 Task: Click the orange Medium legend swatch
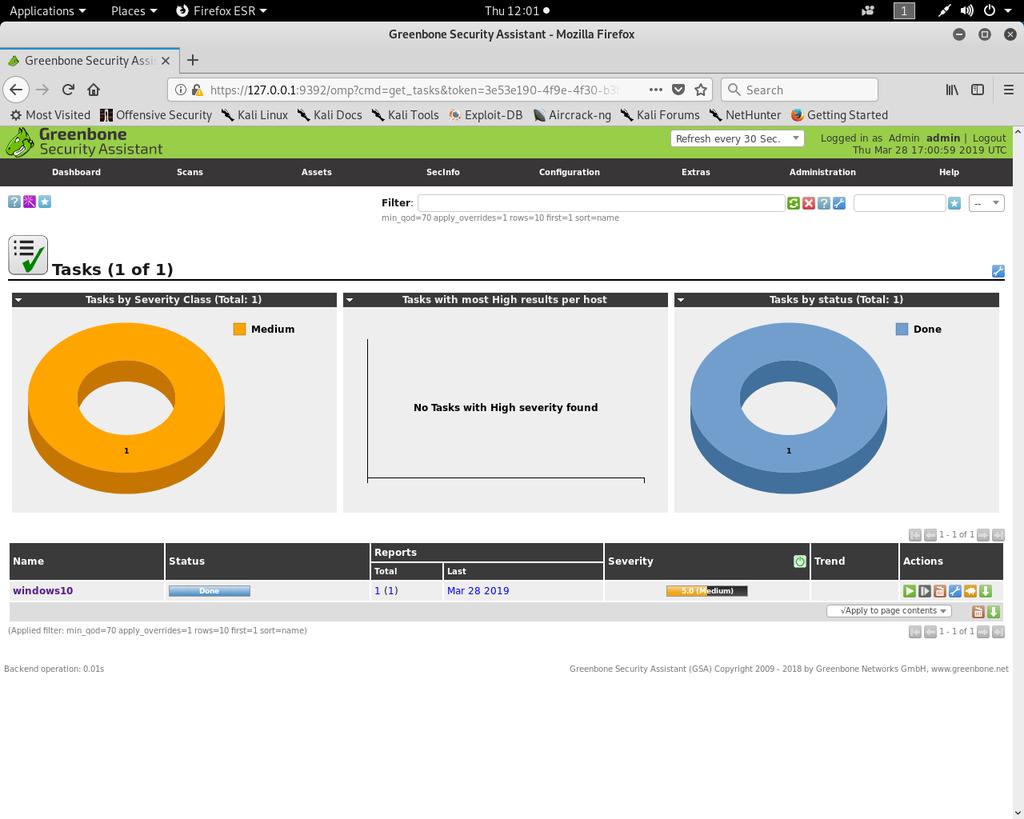tap(240, 329)
